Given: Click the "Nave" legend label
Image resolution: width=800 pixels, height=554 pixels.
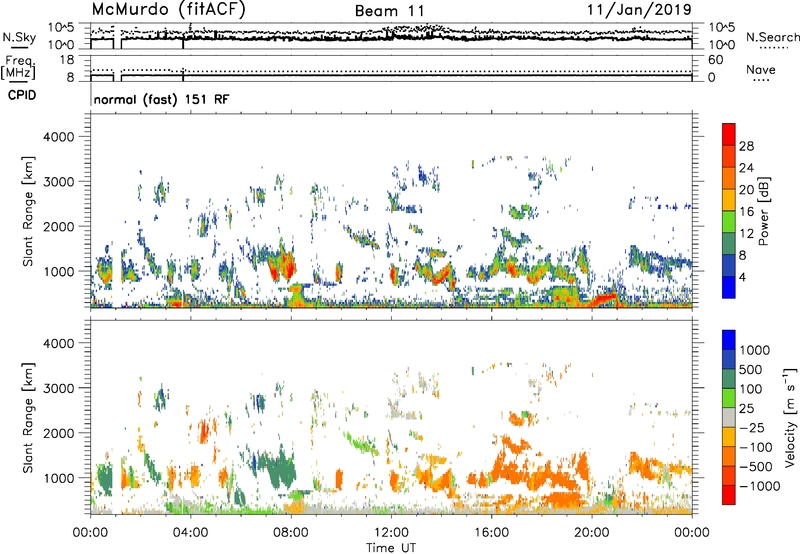Looking at the screenshot, I should pos(761,70).
